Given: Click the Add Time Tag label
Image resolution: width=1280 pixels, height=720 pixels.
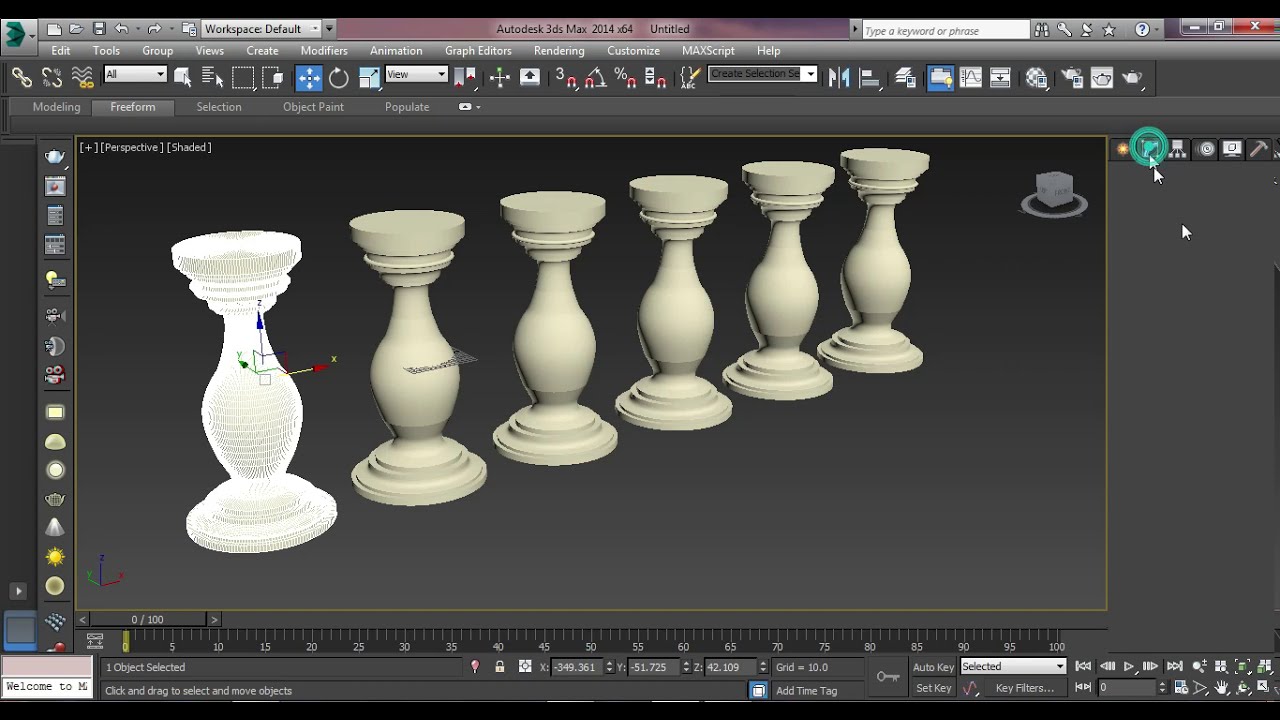Looking at the screenshot, I should pos(806,691).
